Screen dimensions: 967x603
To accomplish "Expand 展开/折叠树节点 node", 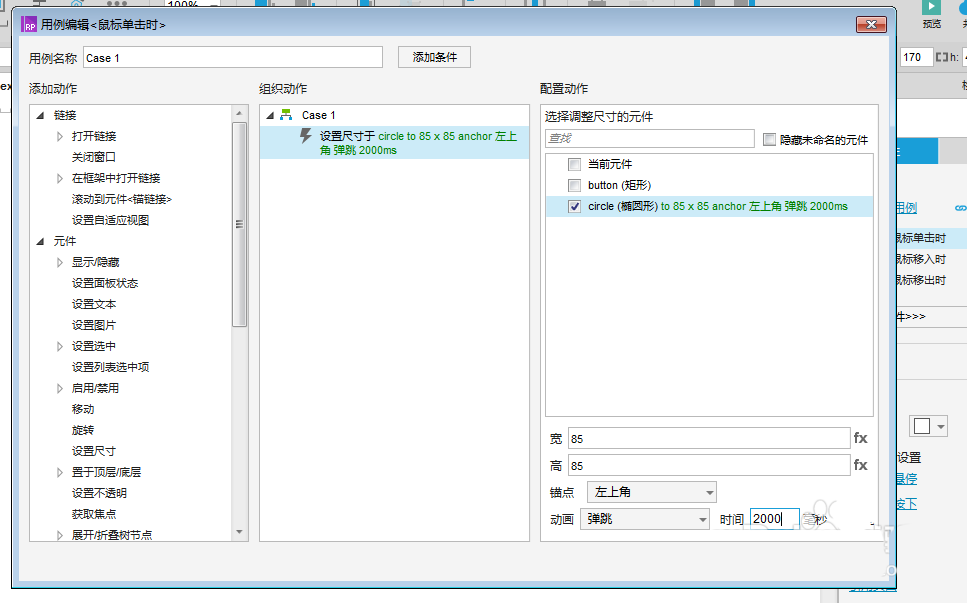I will (60, 535).
